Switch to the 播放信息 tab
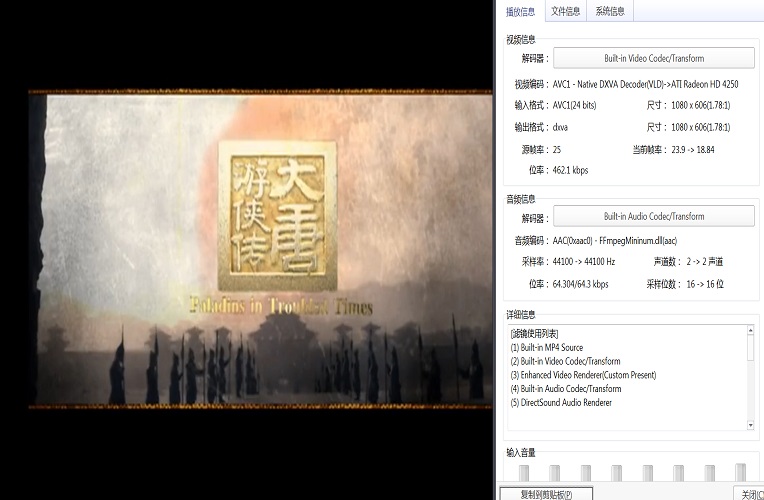Image resolution: width=764 pixels, height=500 pixels. pos(520,12)
